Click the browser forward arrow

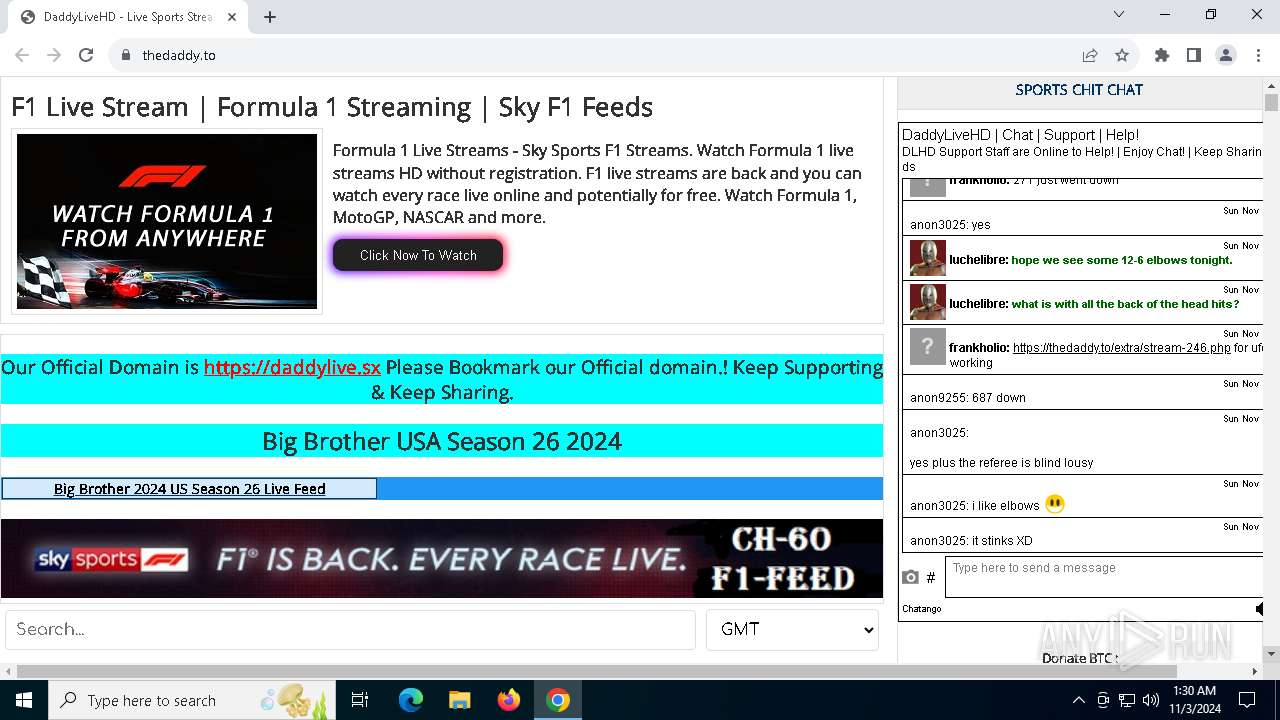(54, 55)
